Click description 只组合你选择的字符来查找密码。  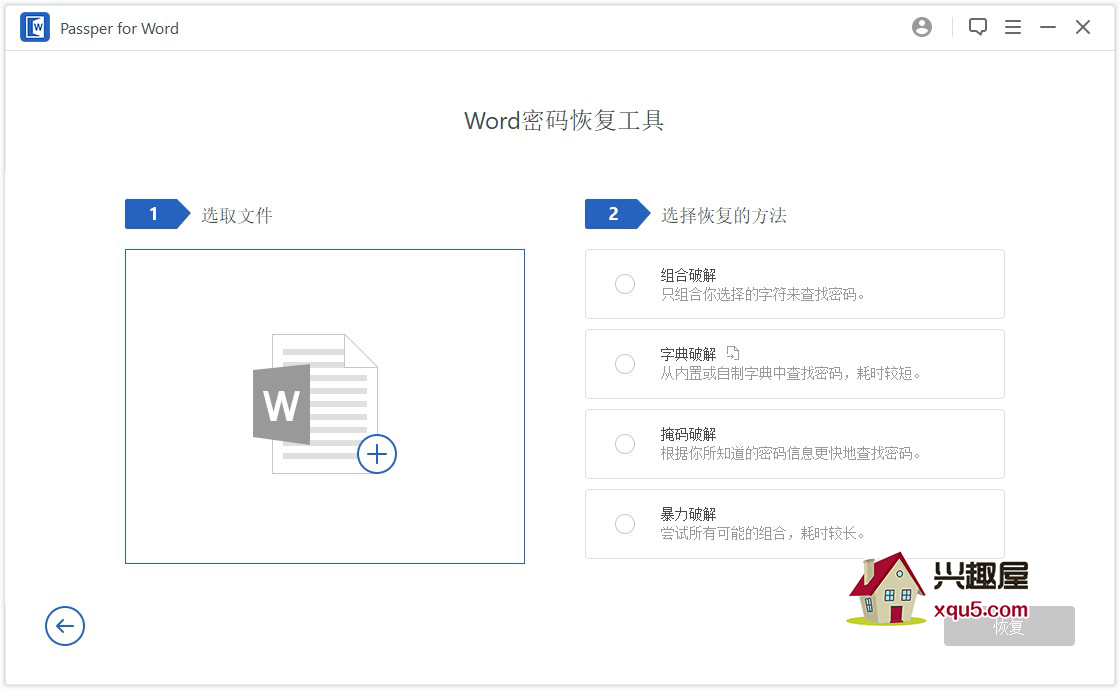tap(763, 294)
